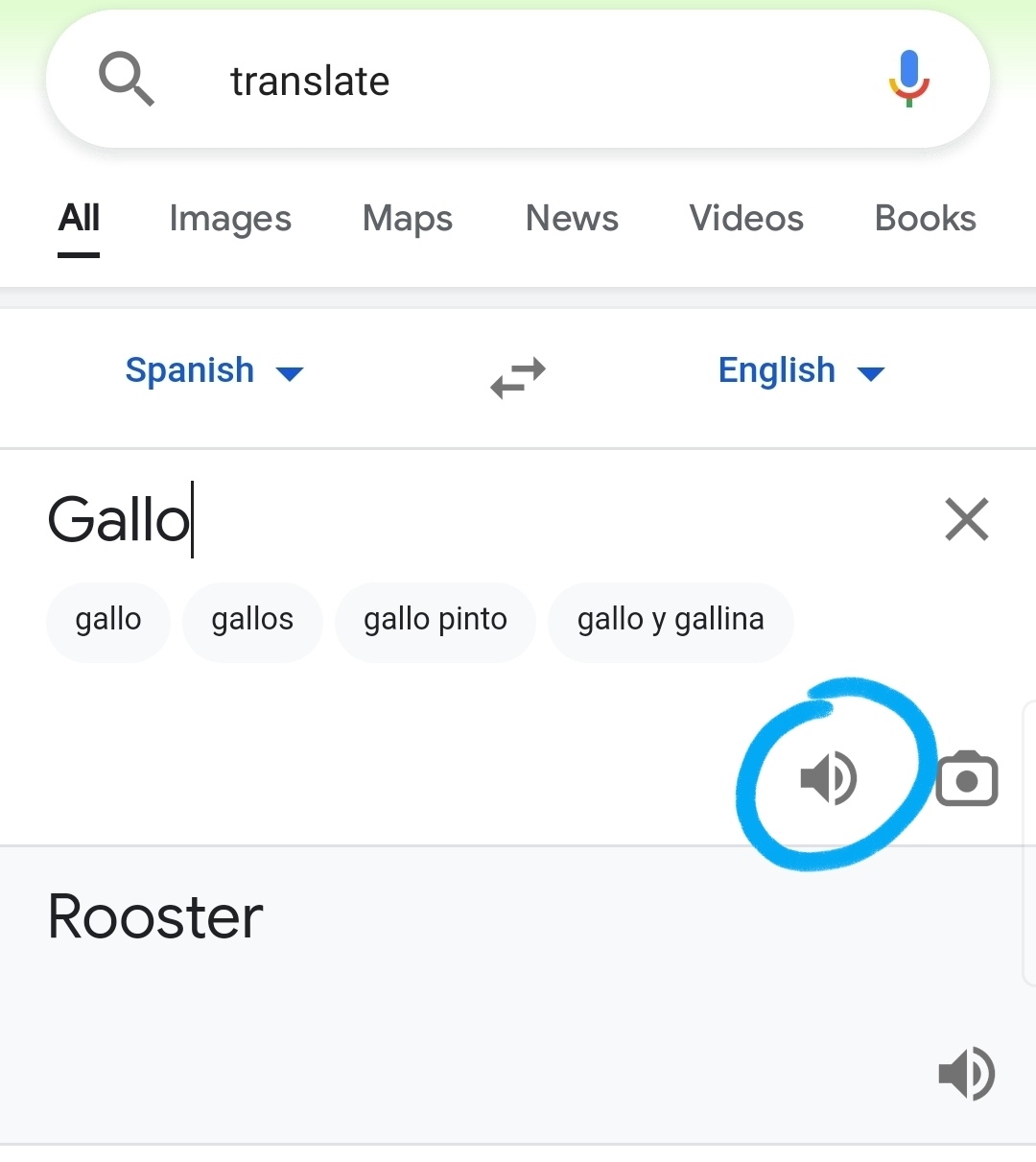Clear the Gallo text with X
Image resolution: width=1036 pixels, height=1162 pixels.
(x=966, y=519)
